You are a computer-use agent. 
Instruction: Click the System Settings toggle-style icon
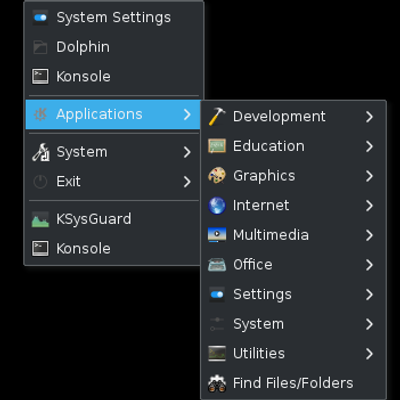pos(40,18)
